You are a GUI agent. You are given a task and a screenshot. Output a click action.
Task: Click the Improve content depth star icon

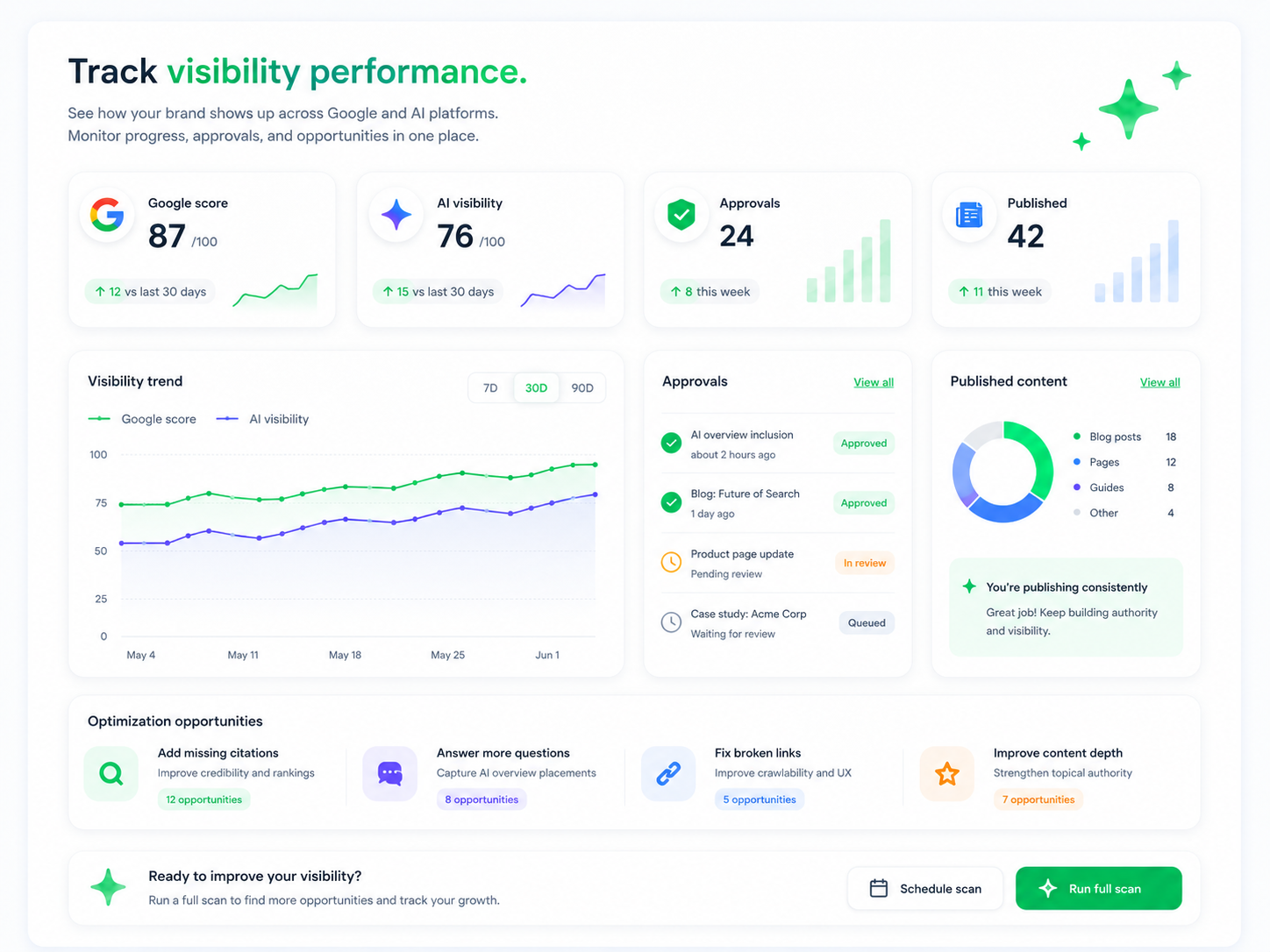947,773
